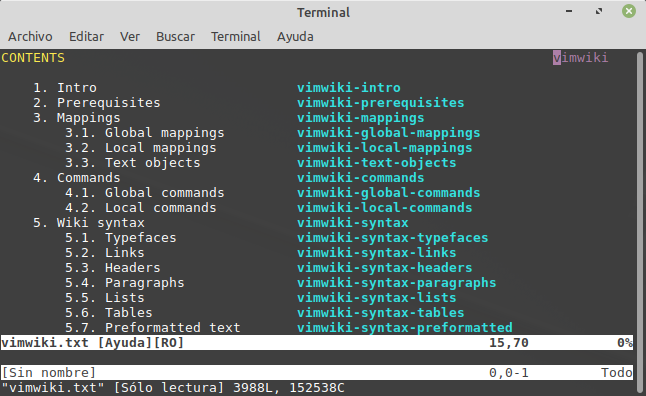Select the '4. Commands' contents entry
The height and width of the screenshot is (396, 646).
[77, 178]
